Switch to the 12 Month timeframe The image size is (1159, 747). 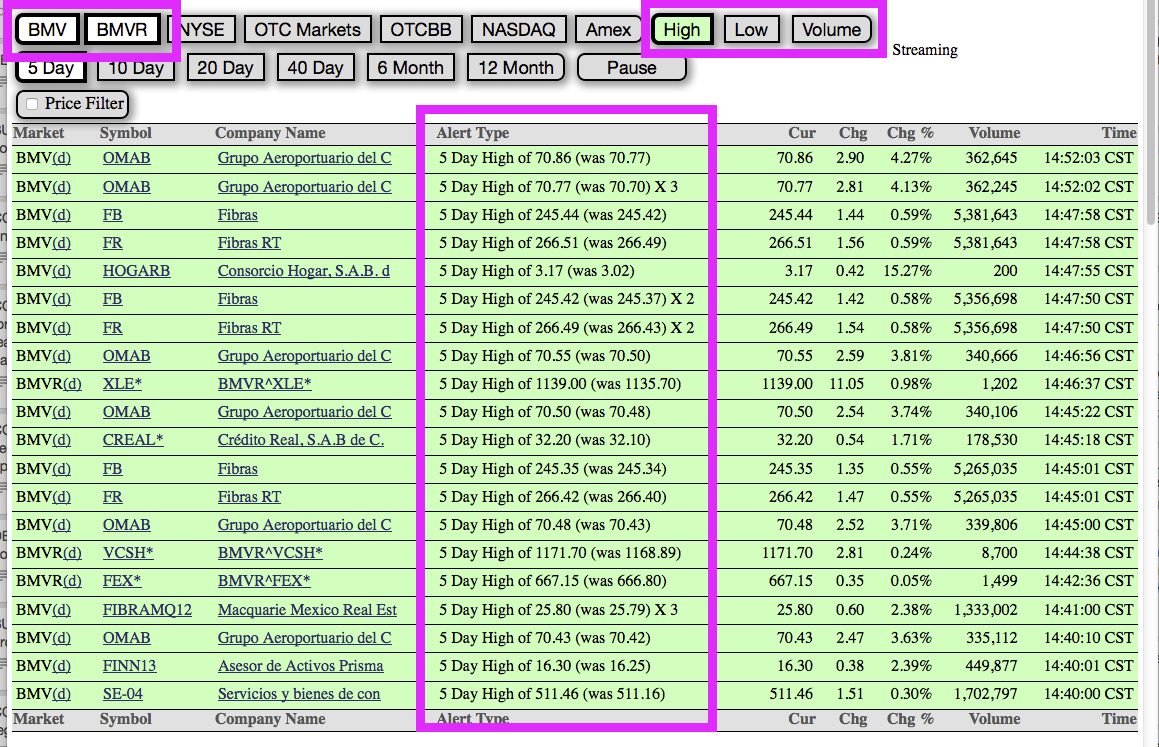tap(516, 67)
